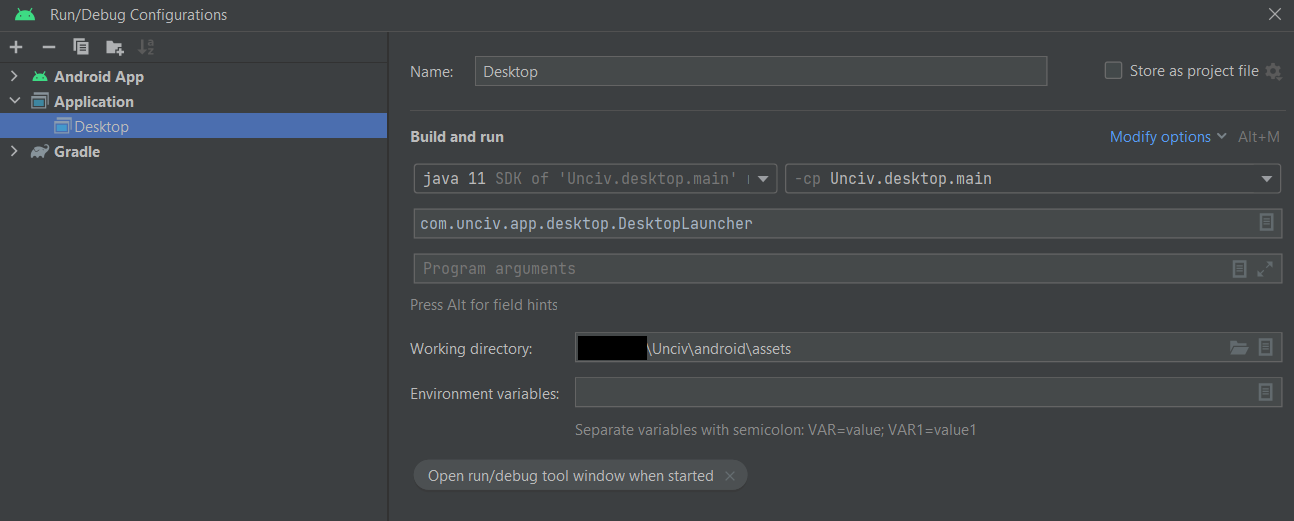Image resolution: width=1294 pixels, height=521 pixels.
Task: Browse for main class via field icon
Action: pos(1266,222)
